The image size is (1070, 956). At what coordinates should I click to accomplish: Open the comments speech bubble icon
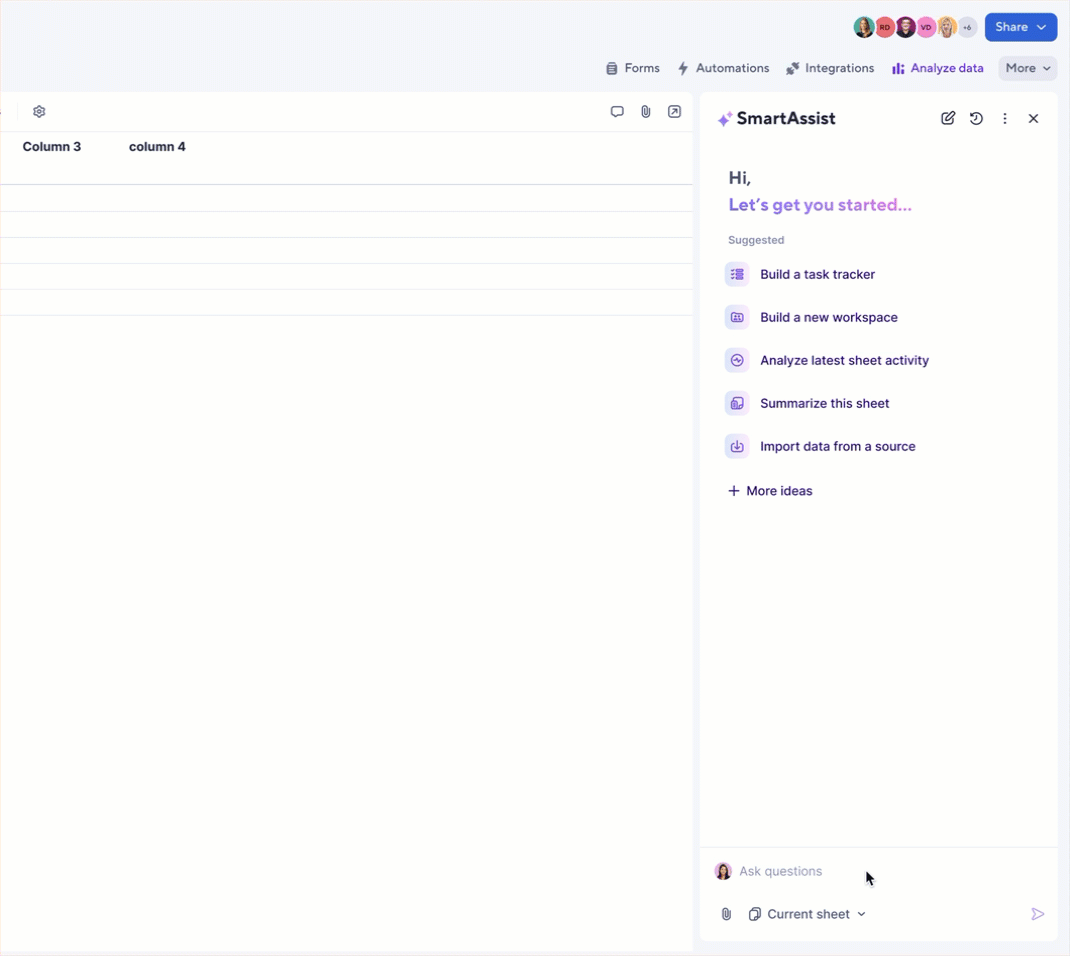point(617,112)
